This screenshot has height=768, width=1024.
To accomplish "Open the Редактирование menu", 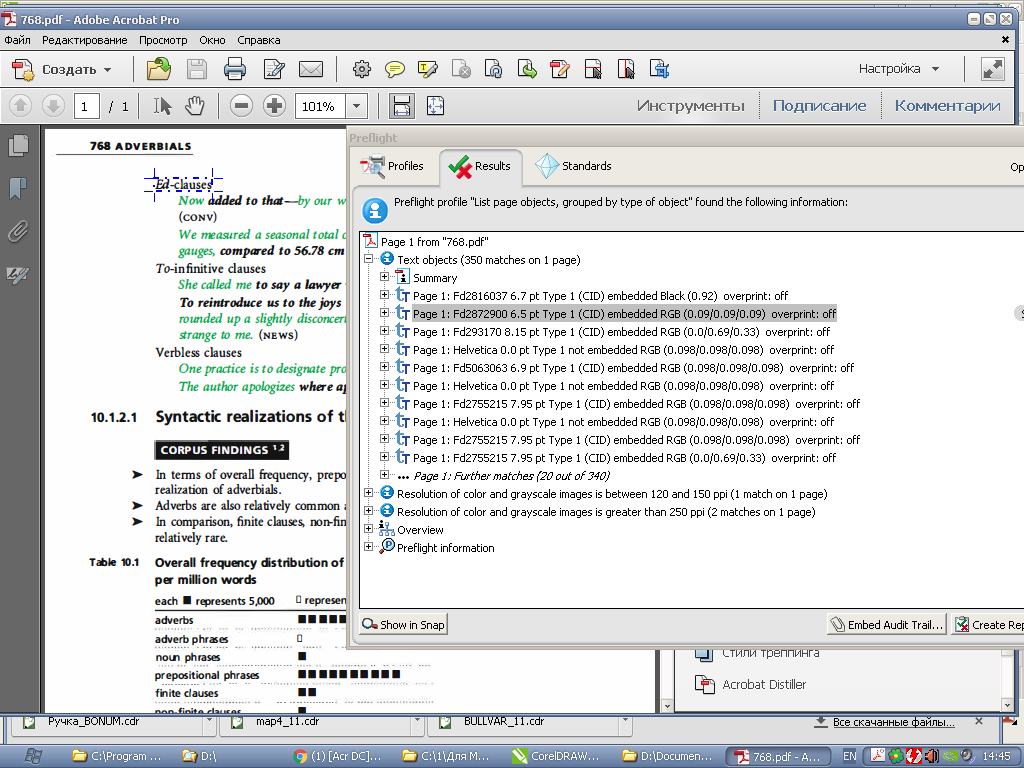I will (85, 40).
